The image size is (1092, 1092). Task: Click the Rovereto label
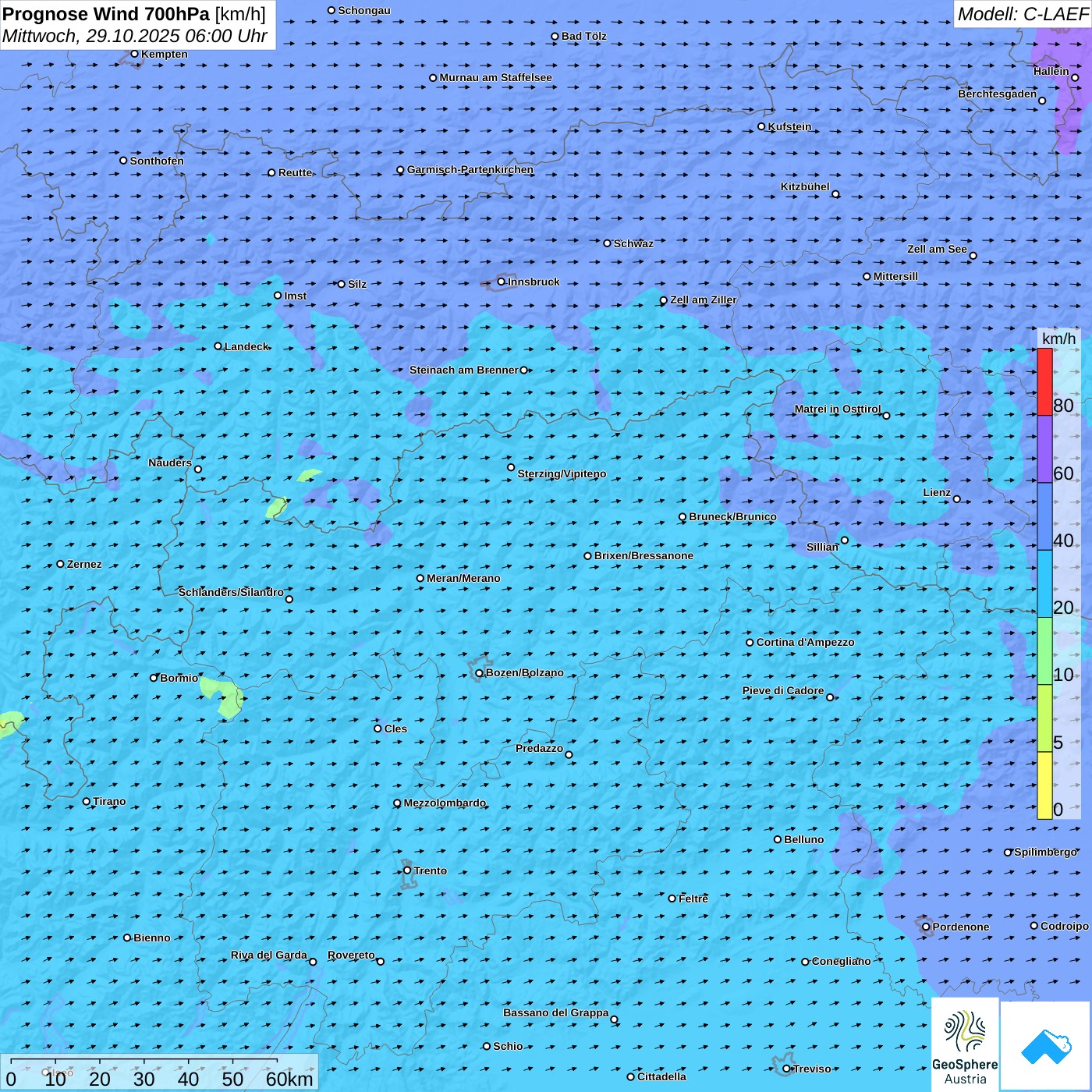(x=351, y=955)
